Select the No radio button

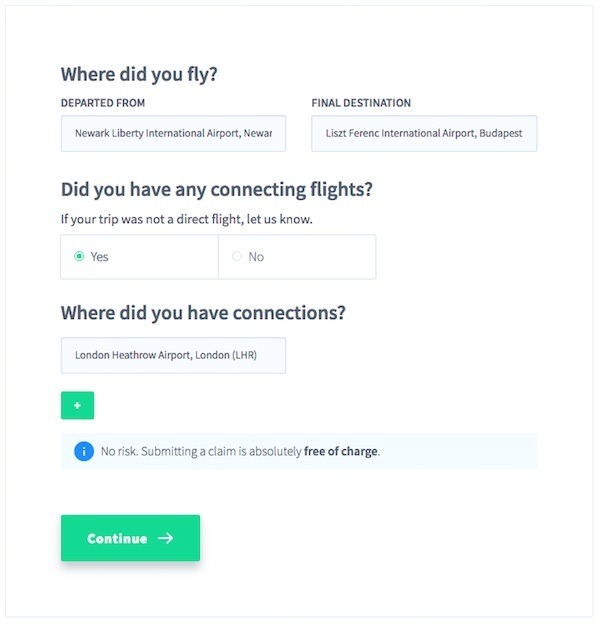tap(237, 256)
